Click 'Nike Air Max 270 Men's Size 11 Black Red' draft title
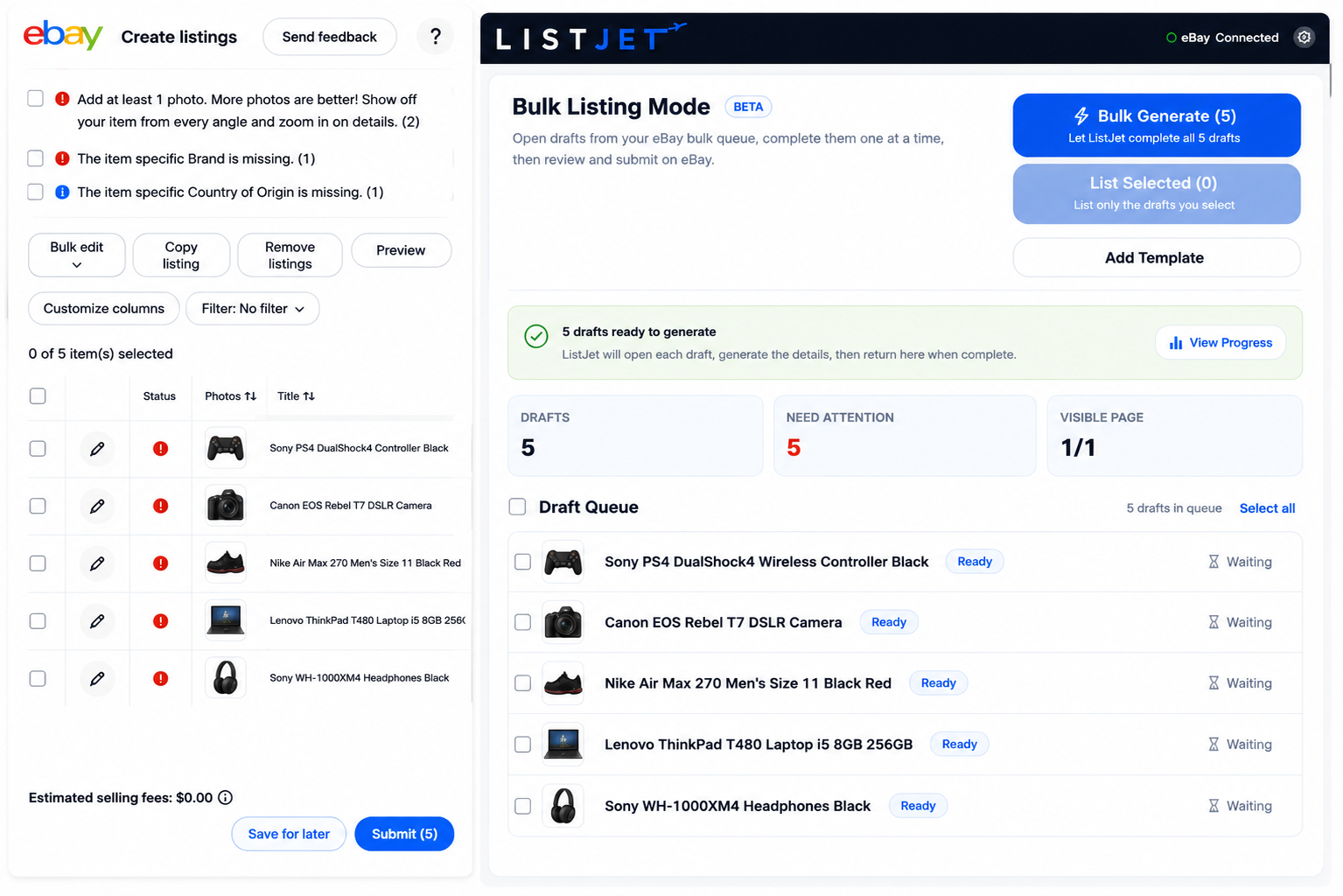The height and width of the screenshot is (896, 1343). [x=748, y=683]
